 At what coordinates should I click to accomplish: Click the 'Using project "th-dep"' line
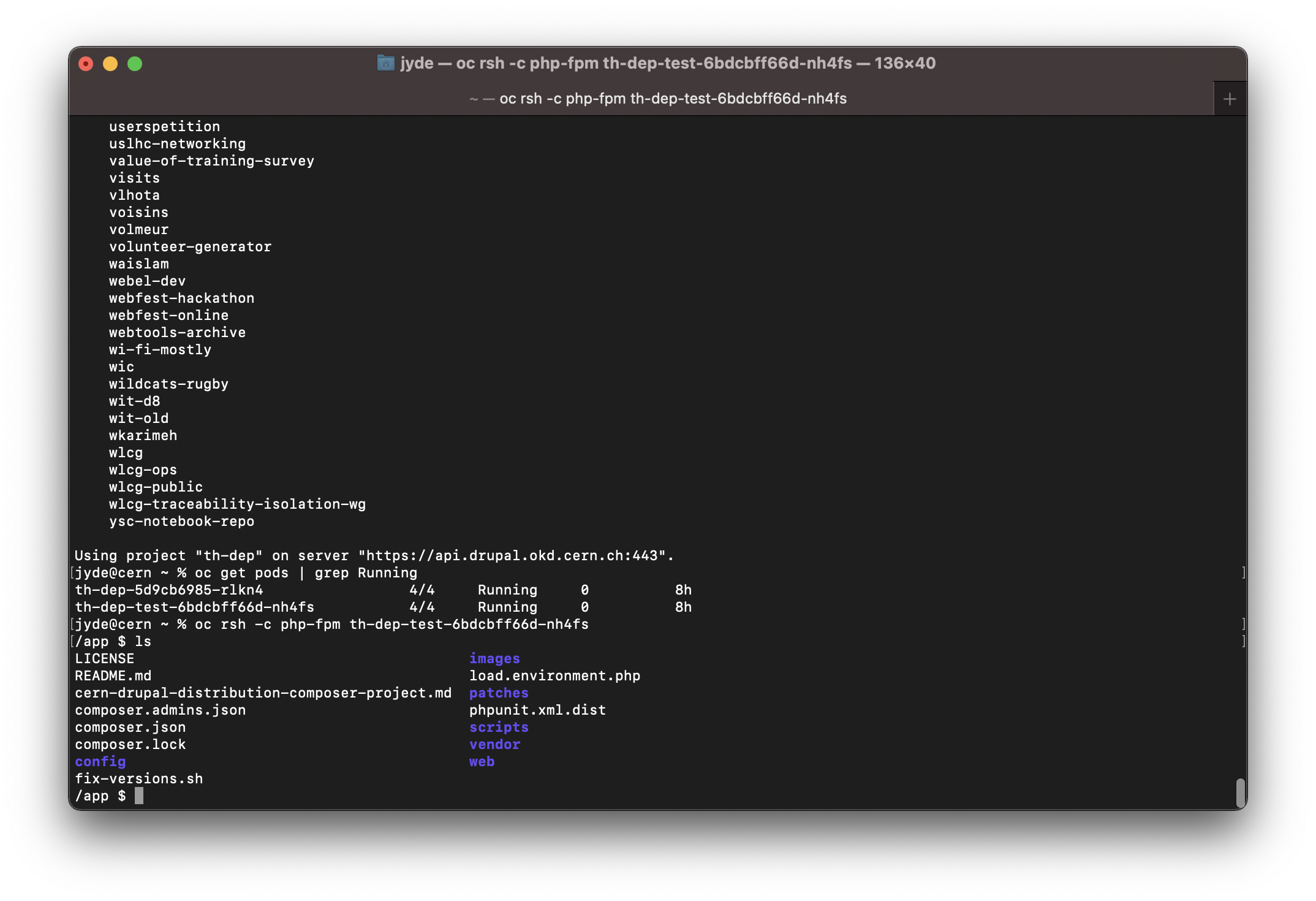pos(374,556)
